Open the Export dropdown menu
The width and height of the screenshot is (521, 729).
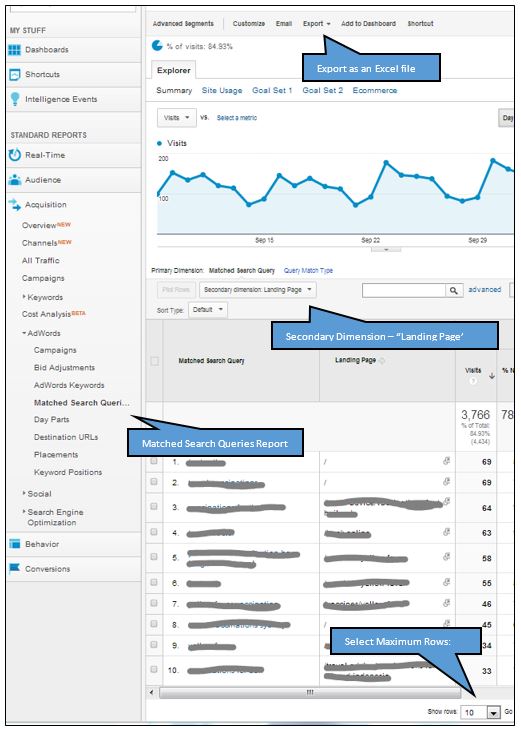[317, 23]
